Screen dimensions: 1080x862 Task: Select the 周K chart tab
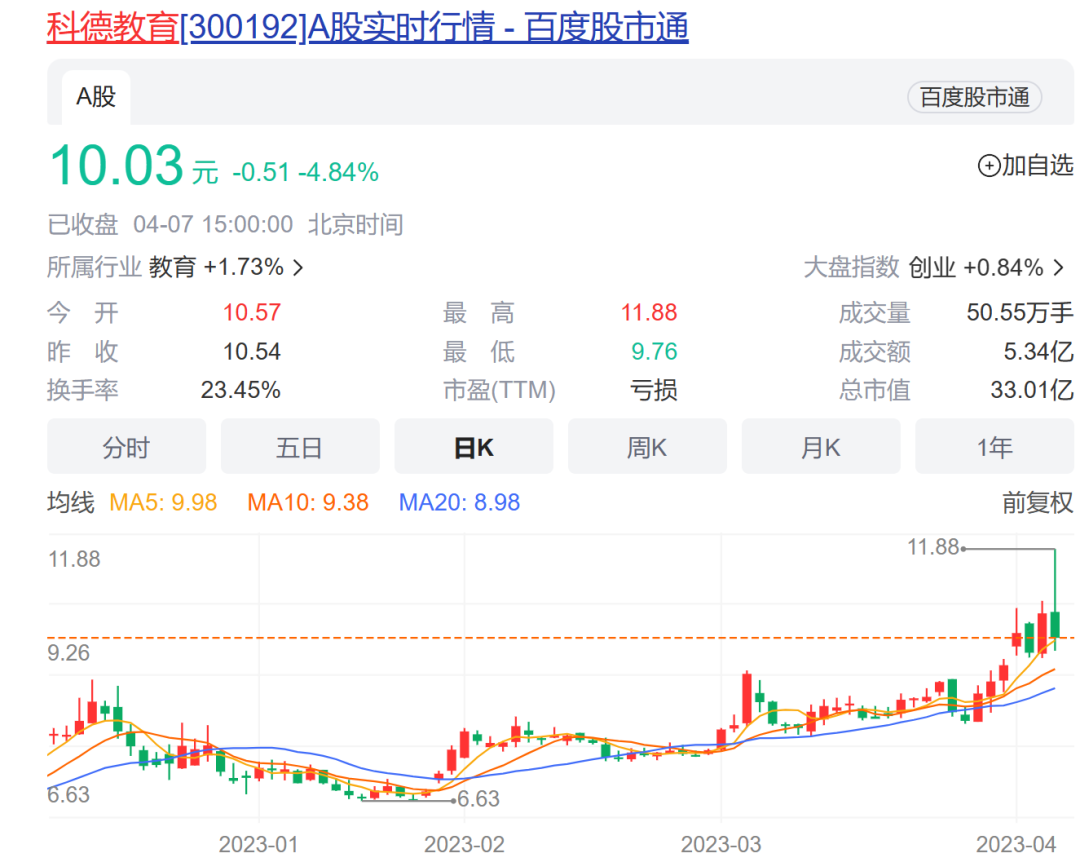647,447
